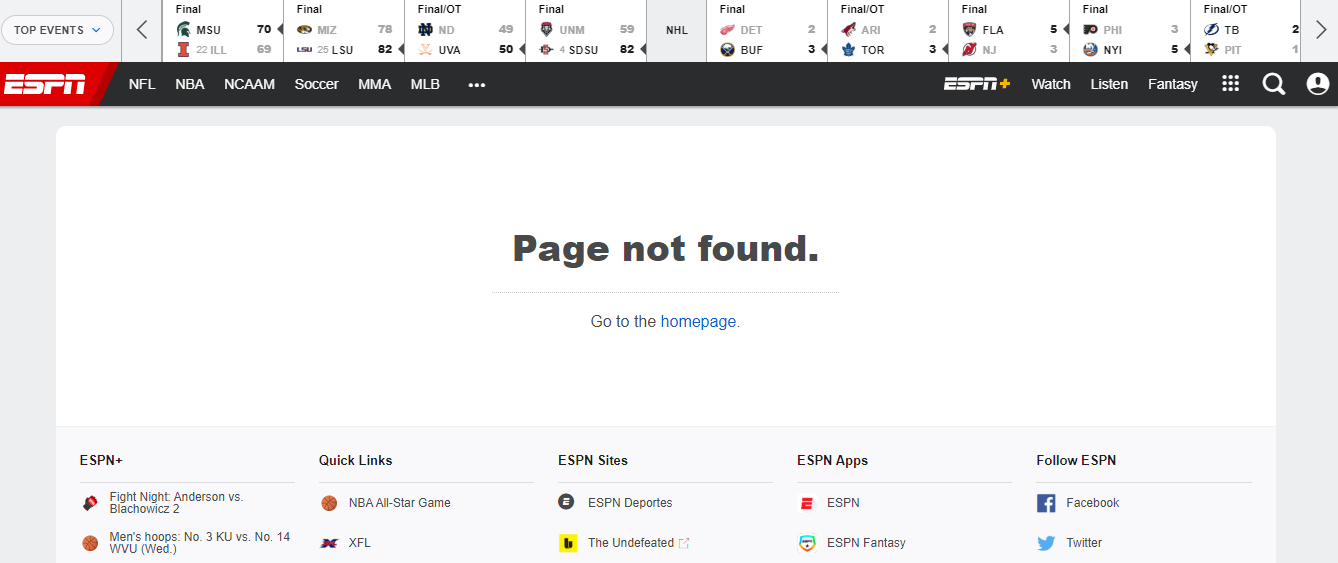Open ESPN Deportes site link
This screenshot has height=563, width=1338.
(x=630, y=503)
